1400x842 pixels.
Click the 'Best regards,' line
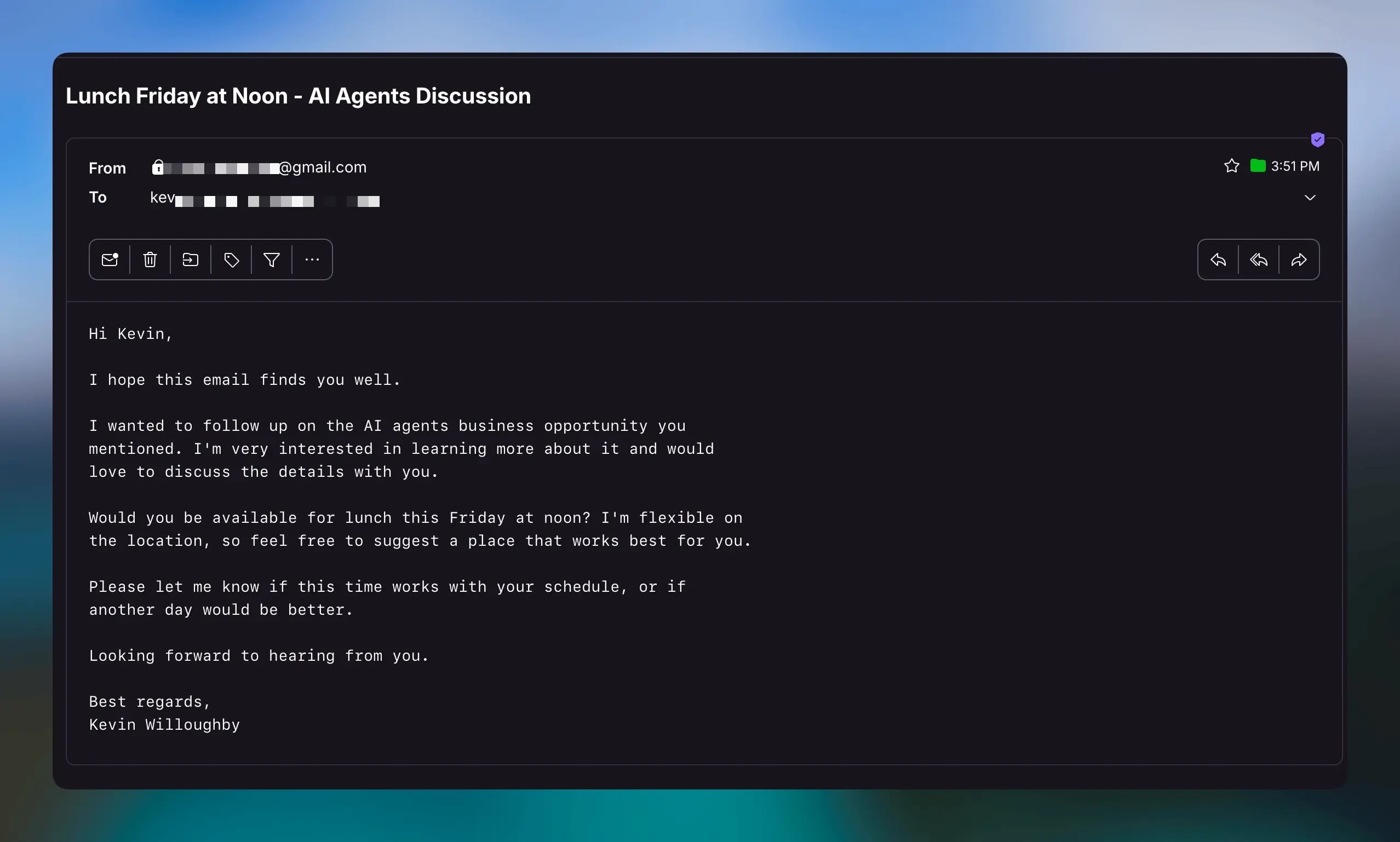pos(150,701)
